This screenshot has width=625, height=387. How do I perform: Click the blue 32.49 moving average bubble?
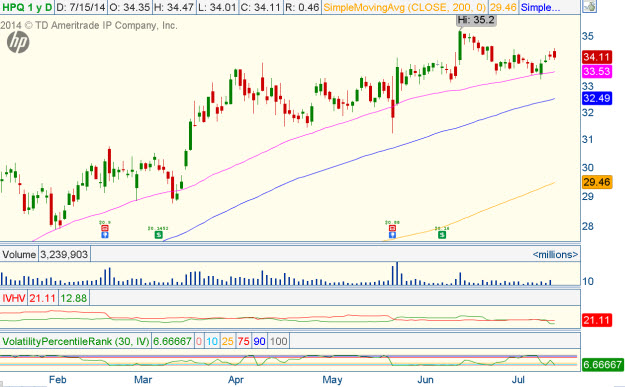[x=597, y=98]
